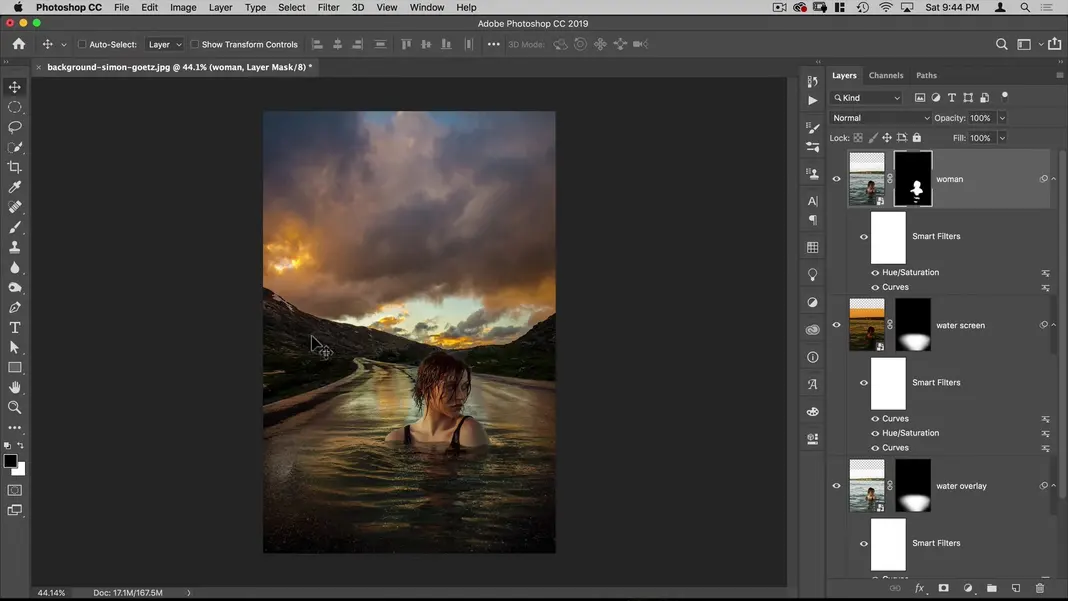
Task: Select the Clone Stamp tool
Action: point(14,247)
